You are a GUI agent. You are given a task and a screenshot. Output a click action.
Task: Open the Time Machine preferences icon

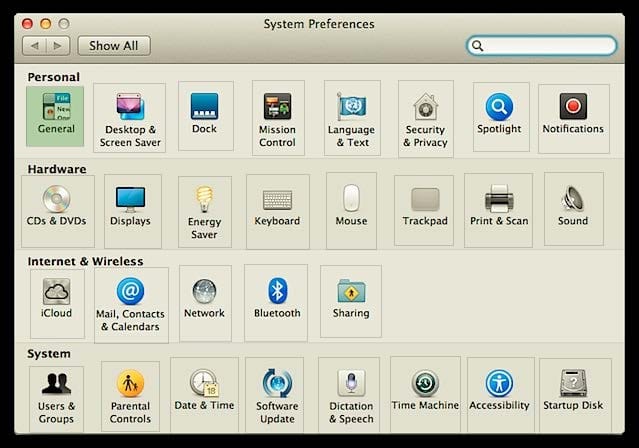pyautogui.click(x=425, y=394)
